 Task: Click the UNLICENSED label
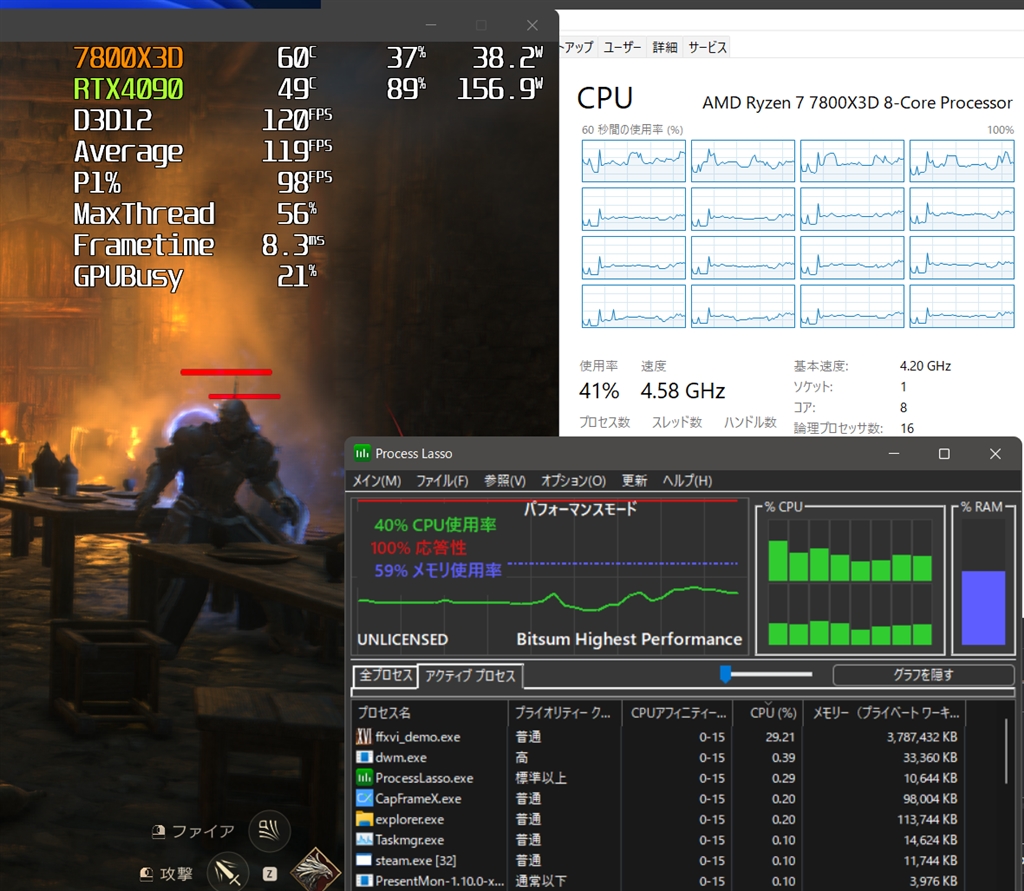tap(402, 640)
